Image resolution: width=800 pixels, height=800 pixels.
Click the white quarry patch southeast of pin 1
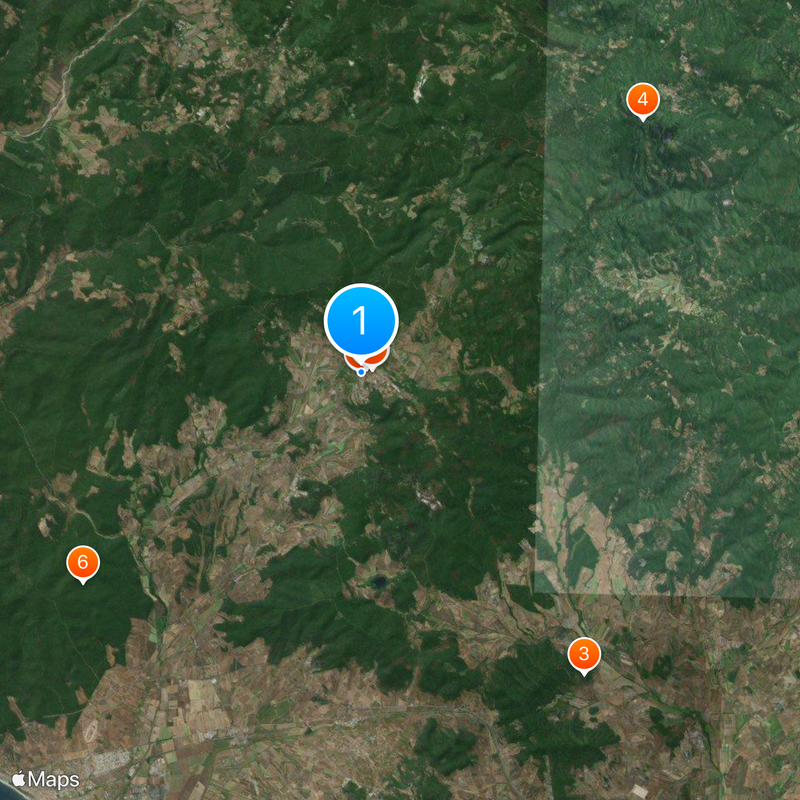(x=428, y=497)
